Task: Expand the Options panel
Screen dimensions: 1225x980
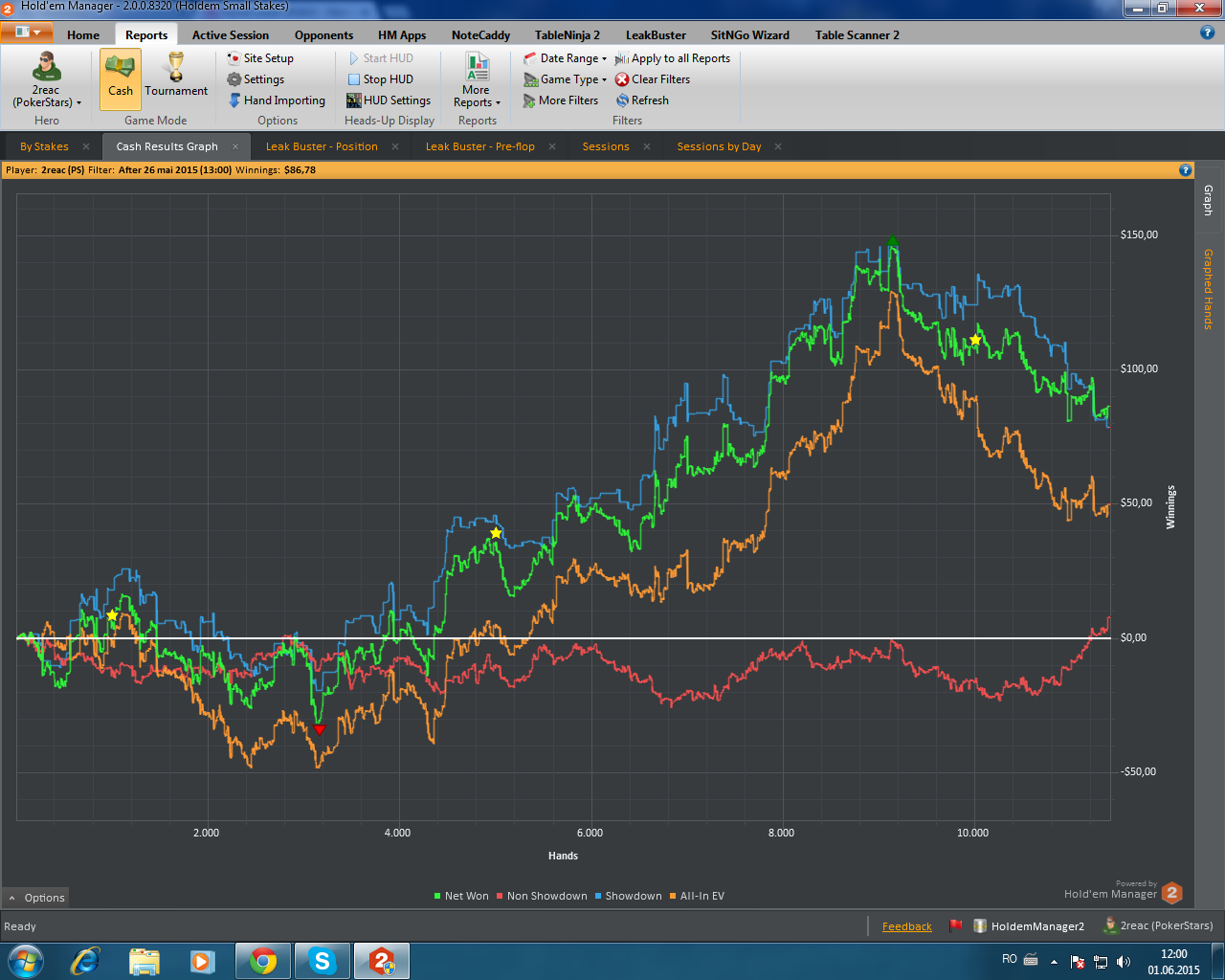Action: (37, 898)
